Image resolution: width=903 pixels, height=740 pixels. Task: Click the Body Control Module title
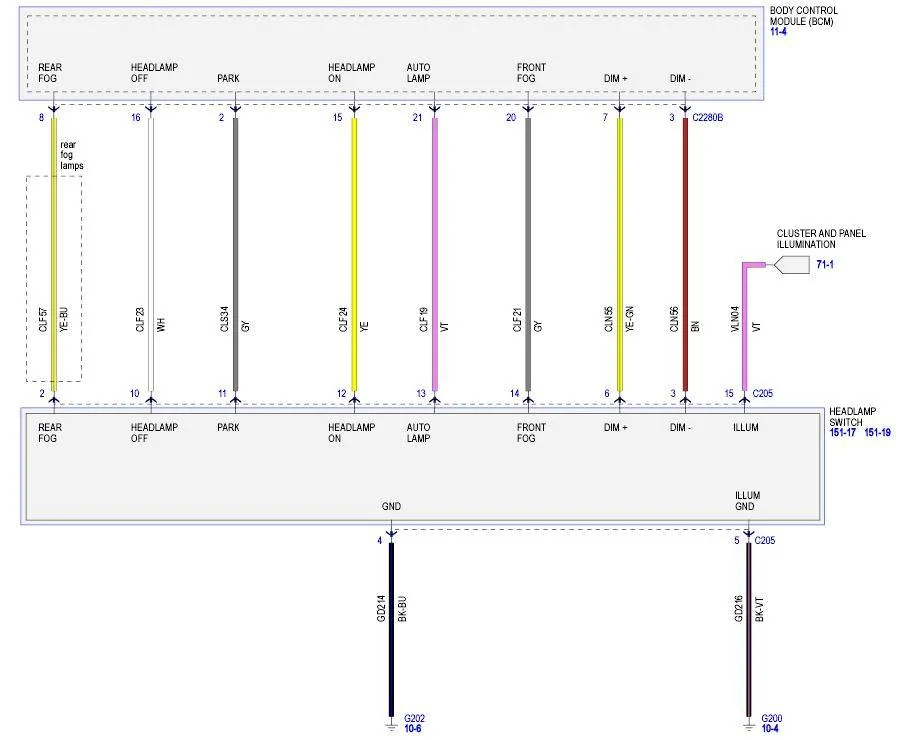coord(803,16)
